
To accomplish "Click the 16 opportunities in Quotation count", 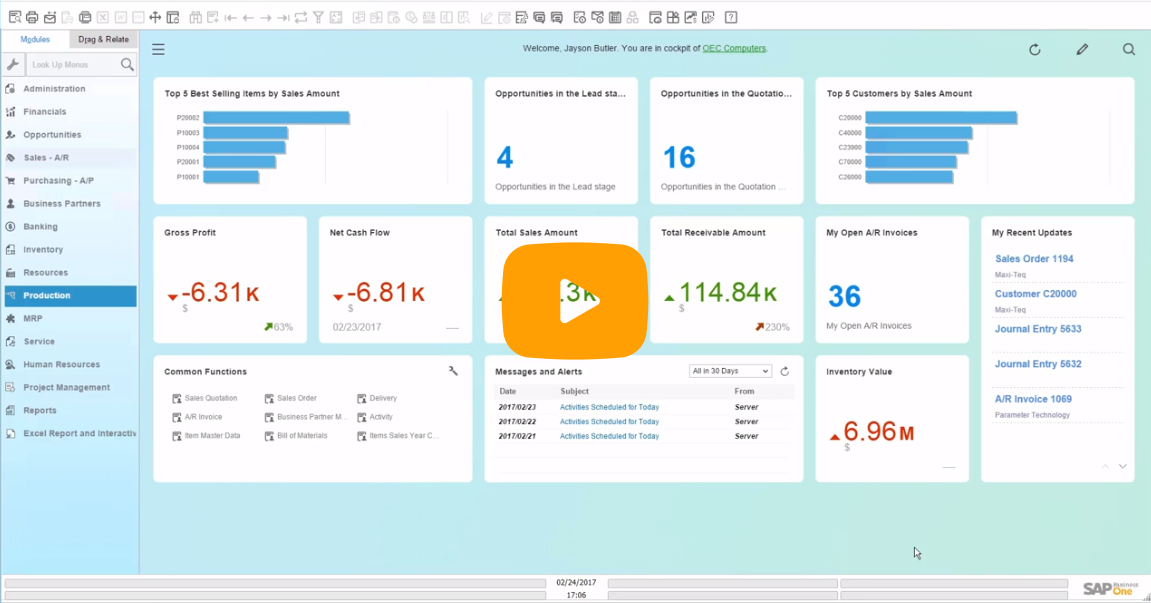I will click(679, 157).
